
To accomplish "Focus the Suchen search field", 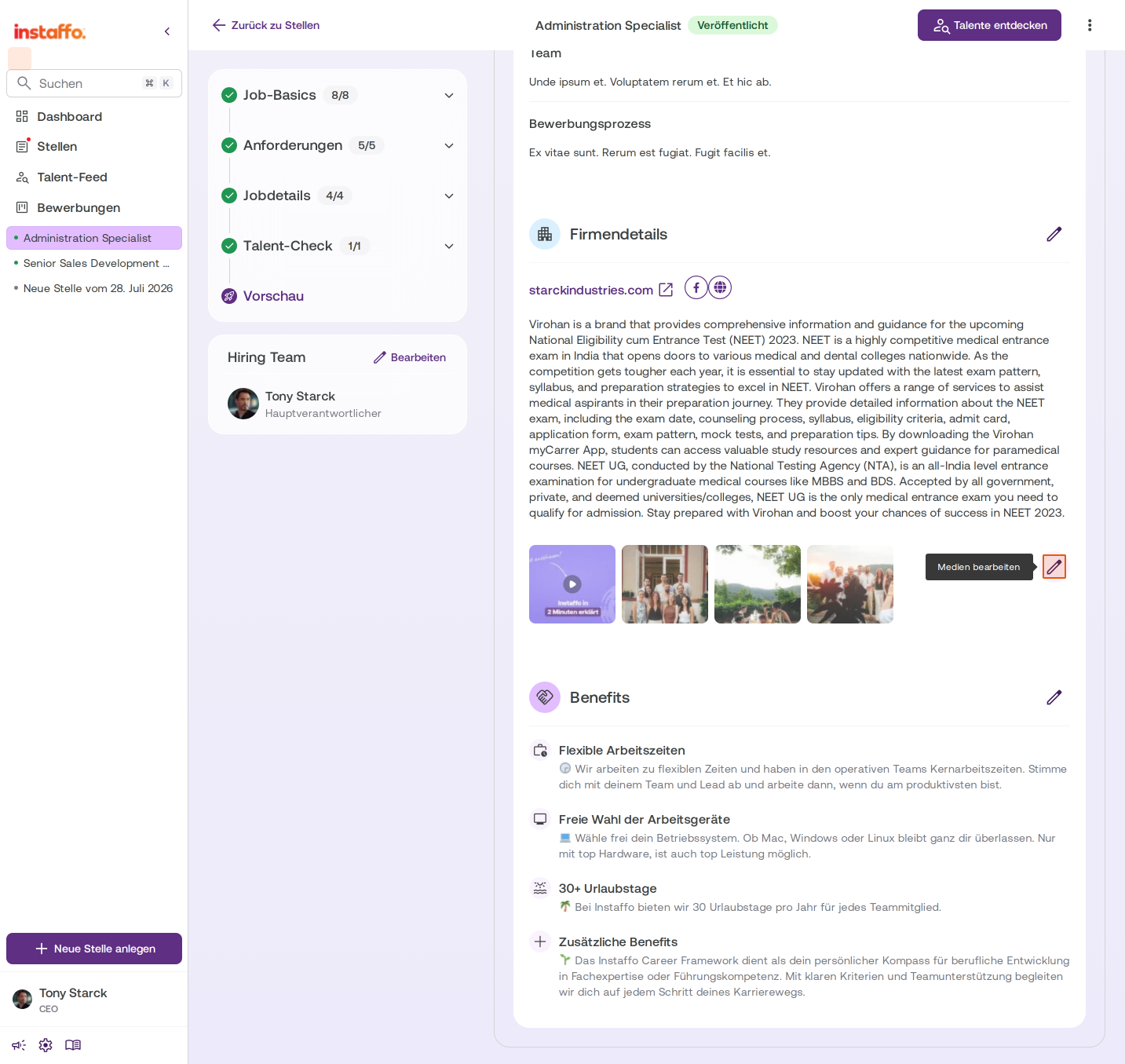I will click(94, 83).
